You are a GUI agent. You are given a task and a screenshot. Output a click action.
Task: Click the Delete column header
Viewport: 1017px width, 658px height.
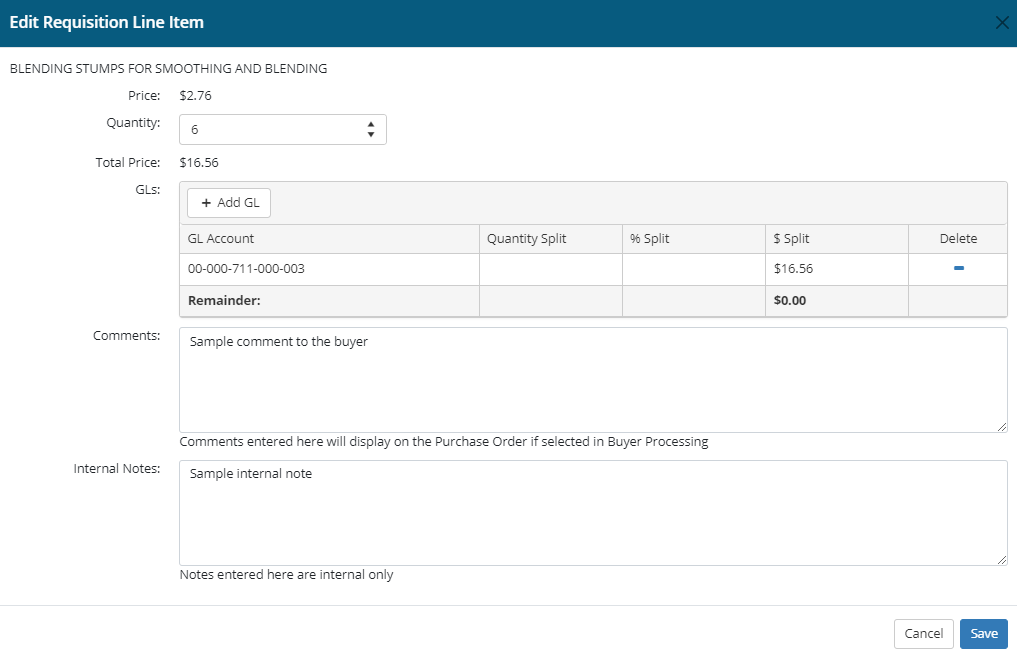958,238
